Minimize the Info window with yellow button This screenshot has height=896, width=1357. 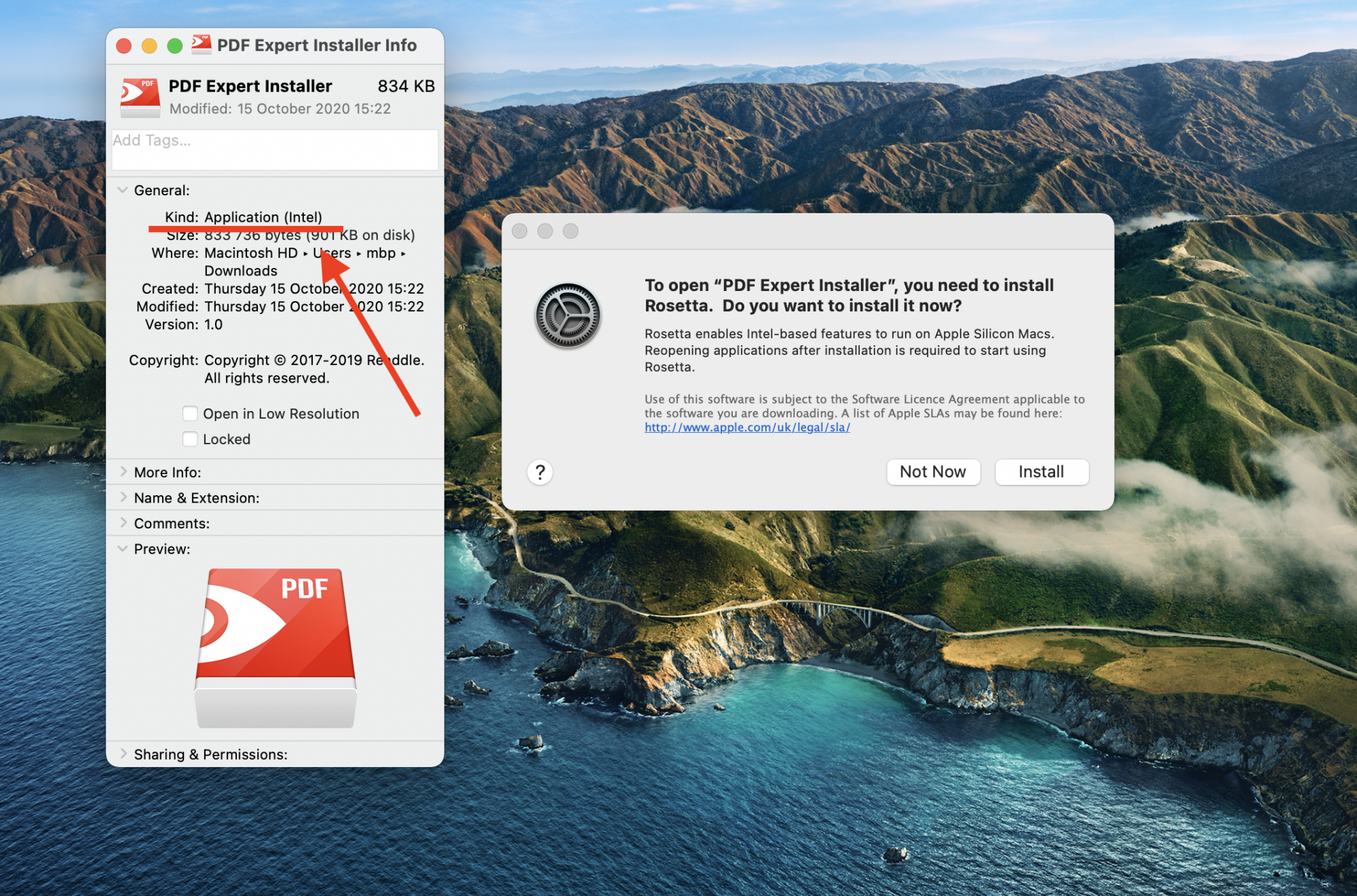pyautogui.click(x=149, y=45)
